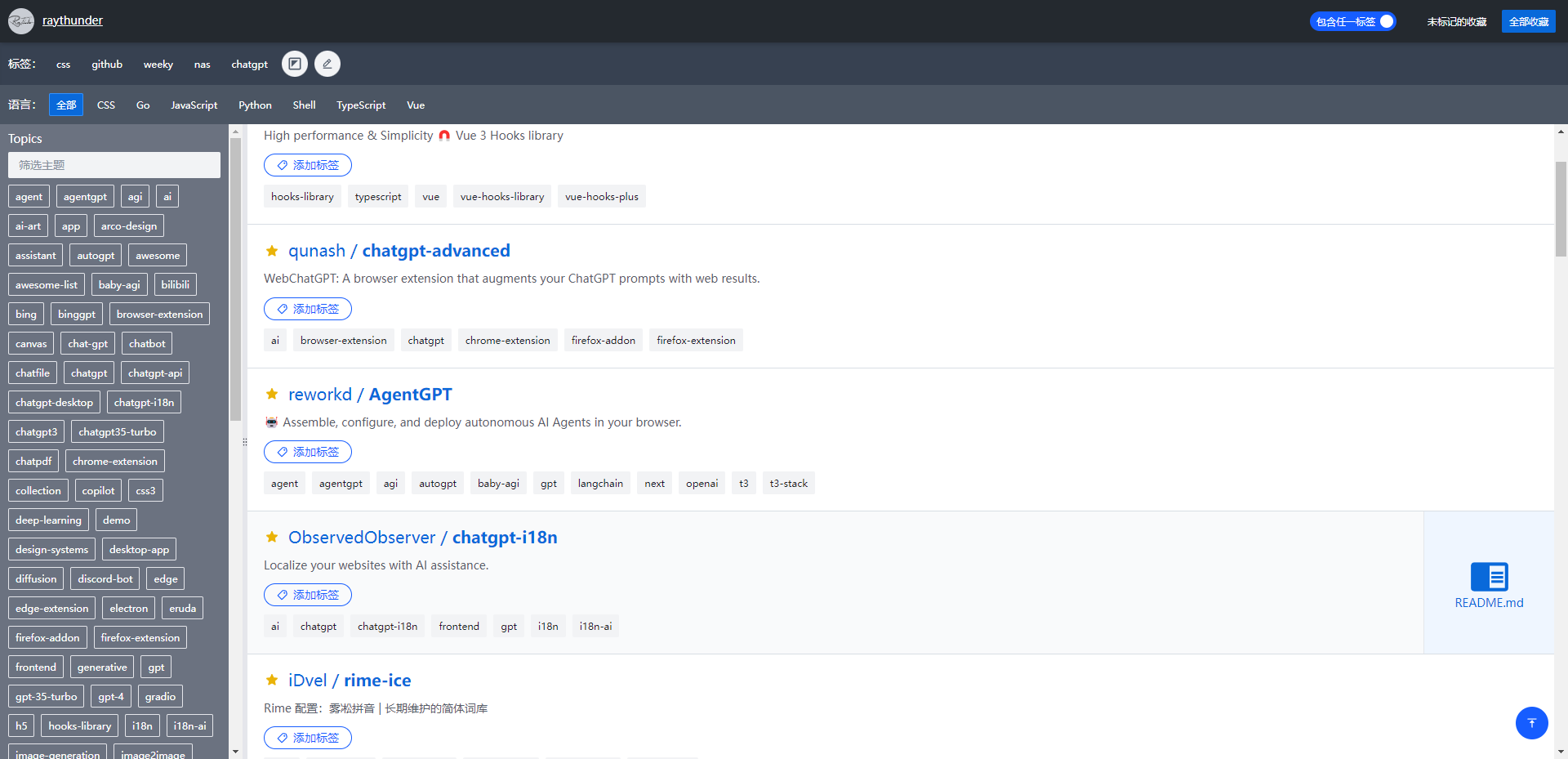This screenshot has height=759, width=1568.
Task: Select discord-bot topic in sidebar
Action: click(105, 579)
